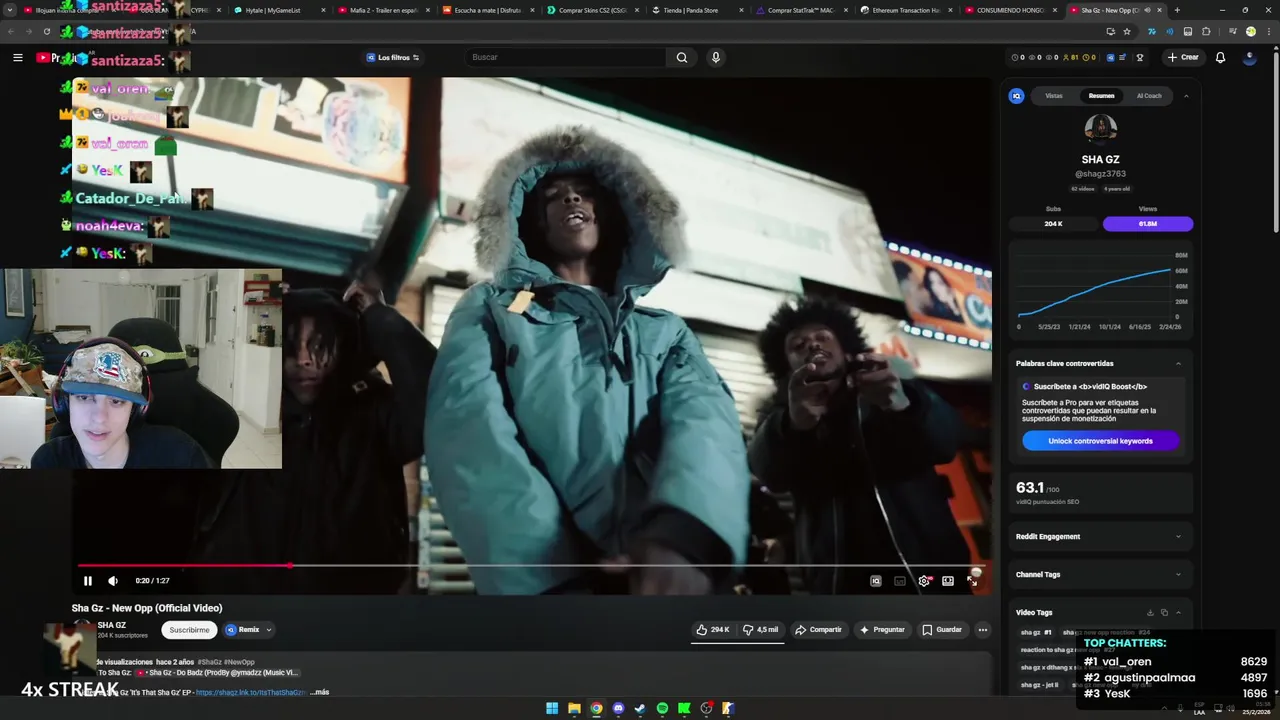Download the video tags
Screen dimensions: 1280x720
tap(1150, 613)
